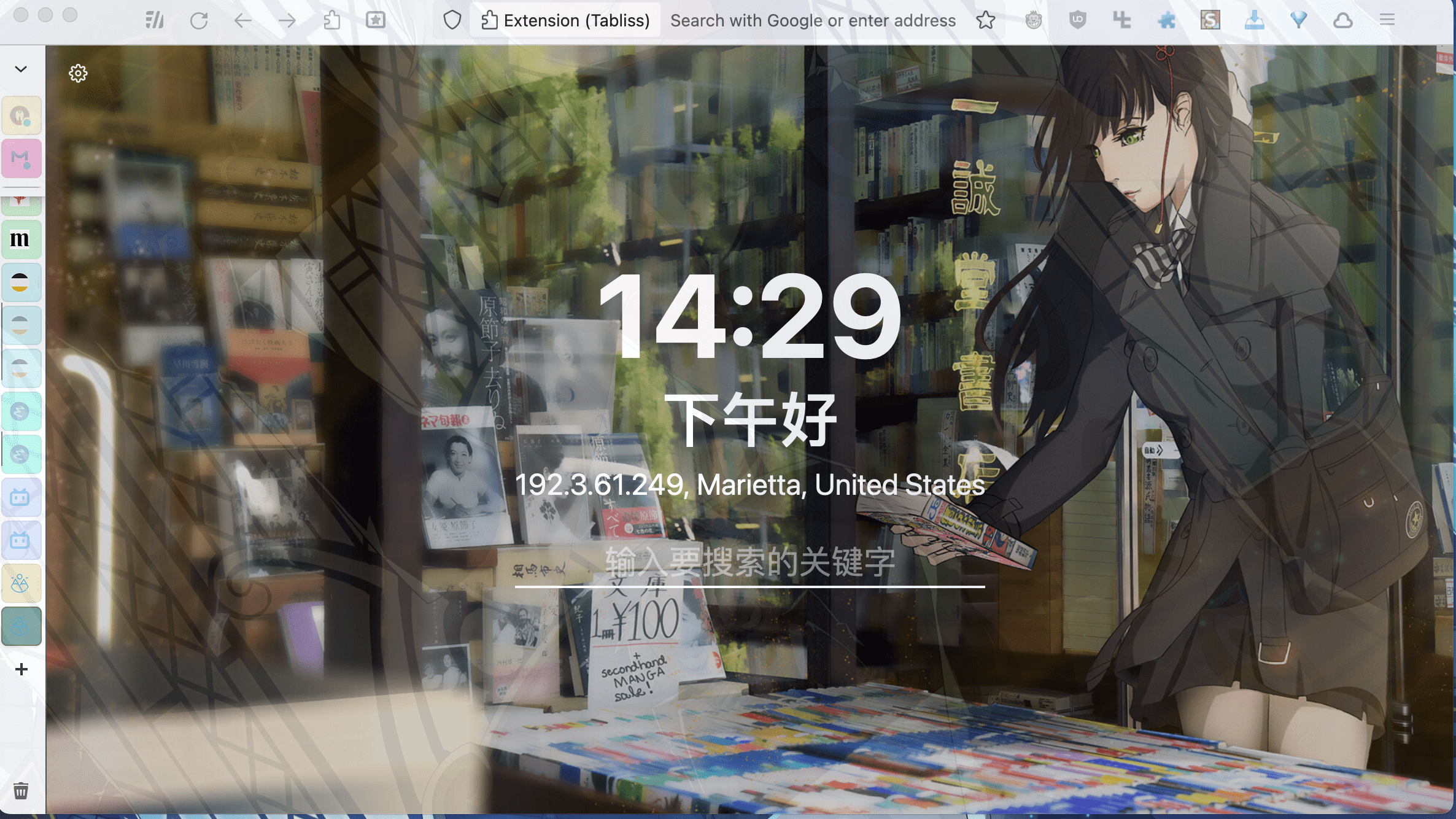This screenshot has width=1456, height=819.
Task: Open the monkey face extension icon
Action: tap(1034, 20)
